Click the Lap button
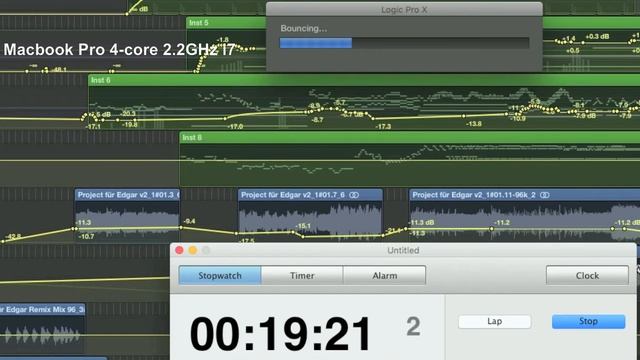The width and height of the screenshot is (640, 360). (x=494, y=321)
